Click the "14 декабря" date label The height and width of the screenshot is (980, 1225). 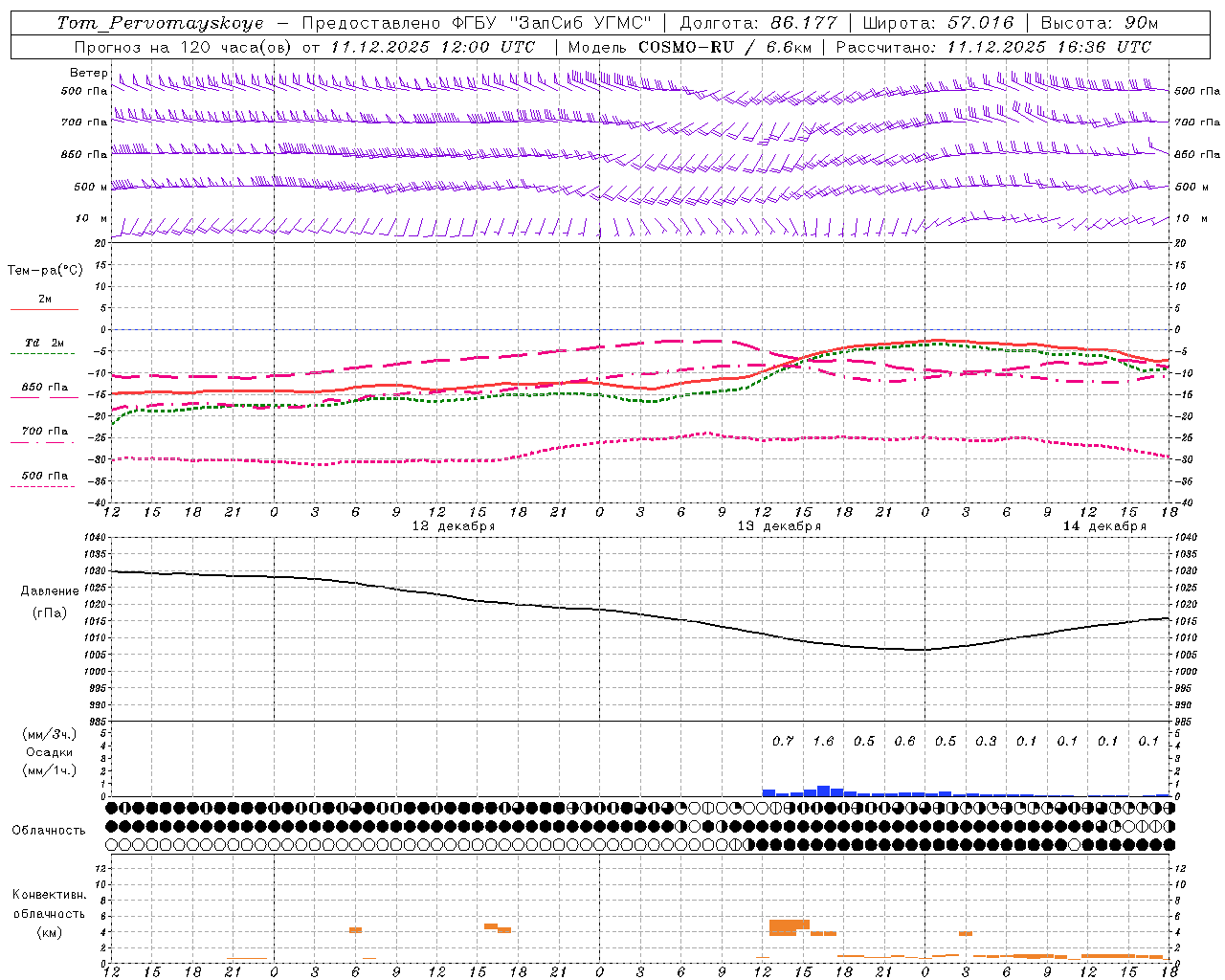[1104, 526]
